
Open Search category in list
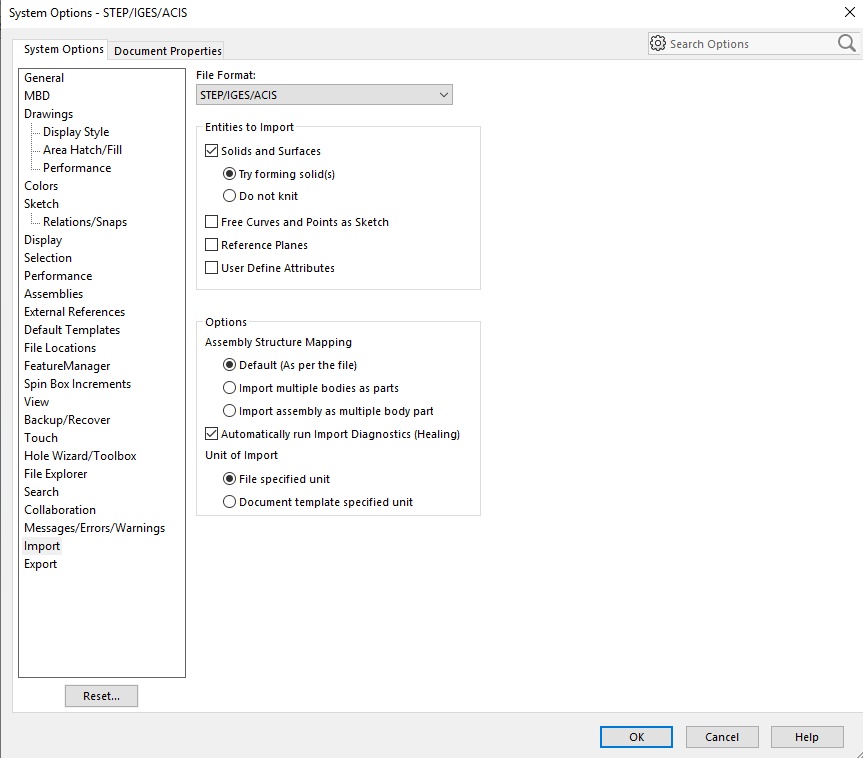point(41,492)
